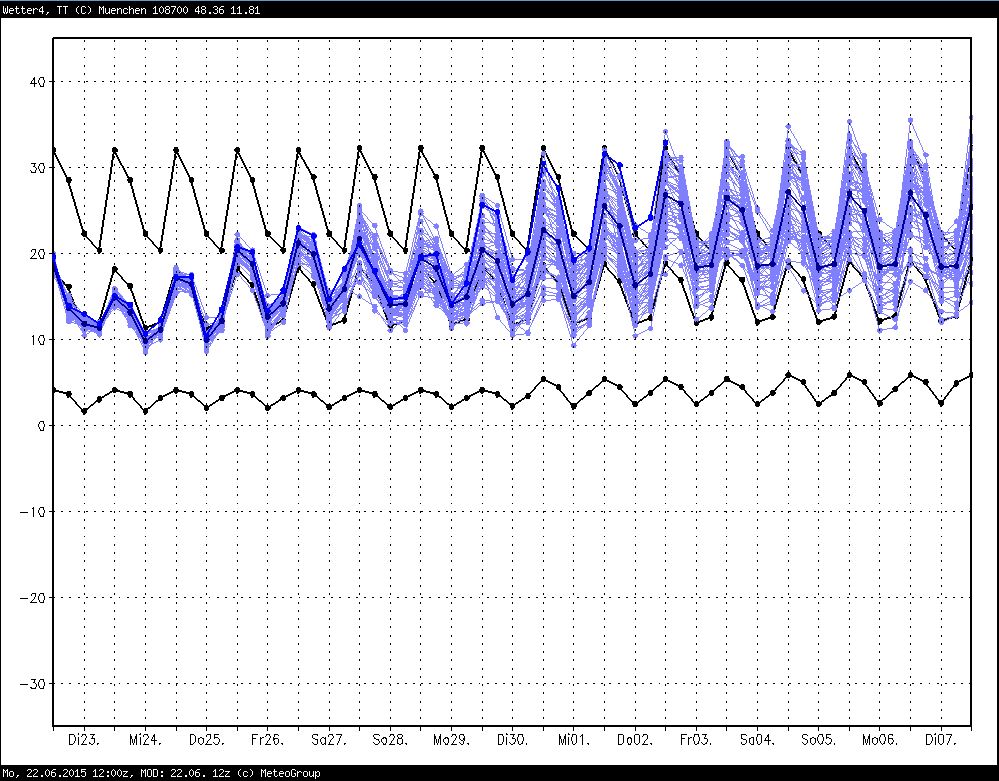
Task: Click the -30 y-axis label
Action: (x=31, y=684)
